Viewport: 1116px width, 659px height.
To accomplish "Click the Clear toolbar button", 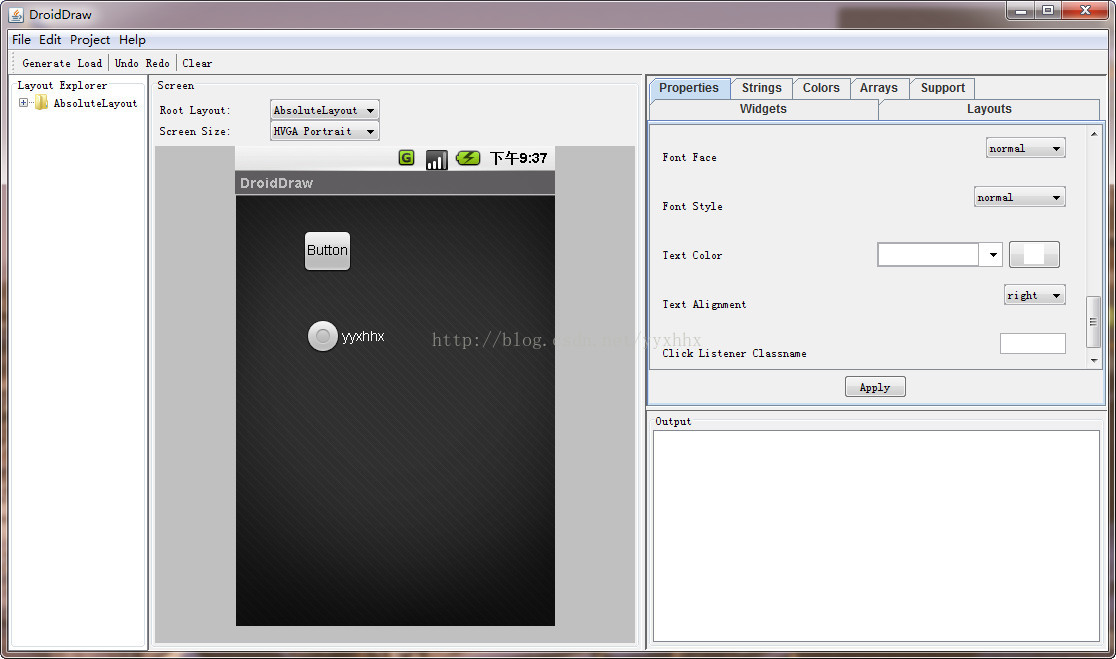I will click(197, 63).
